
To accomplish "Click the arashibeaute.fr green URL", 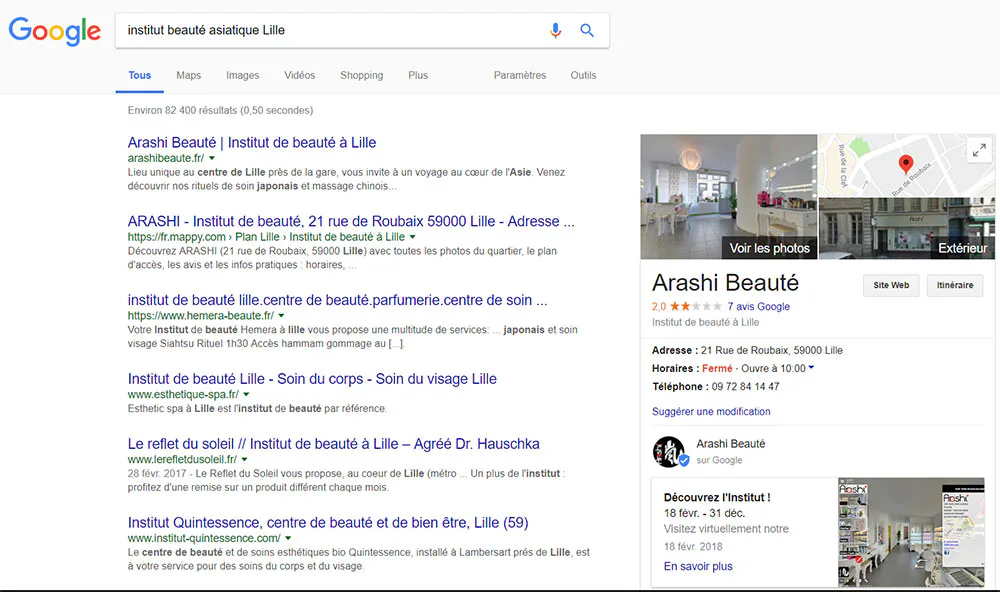I will [166, 158].
